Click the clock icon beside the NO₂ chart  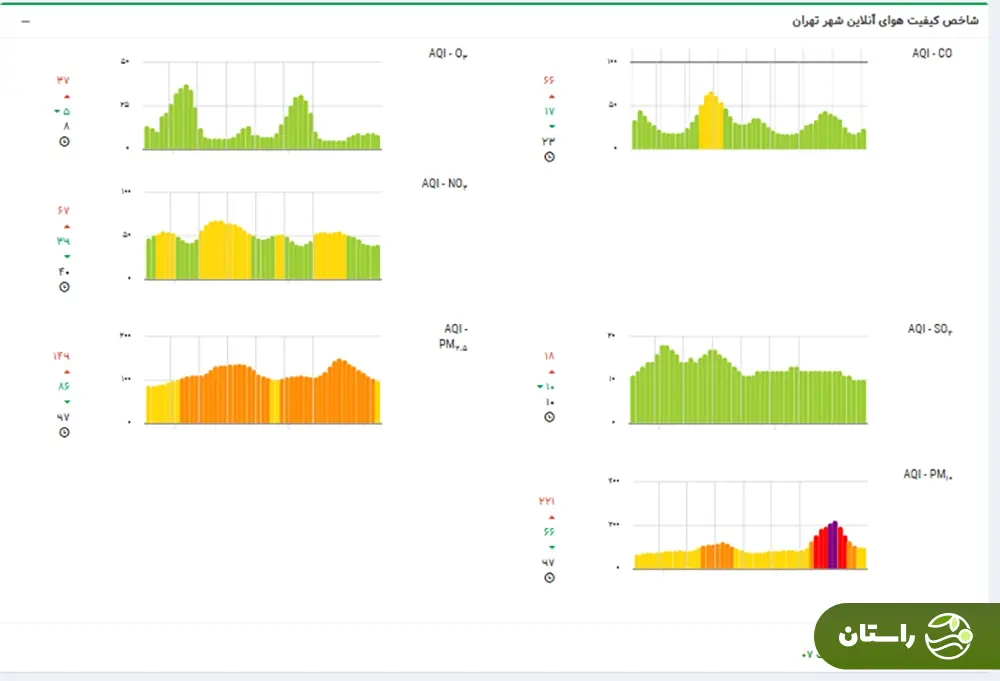[x=66, y=287]
